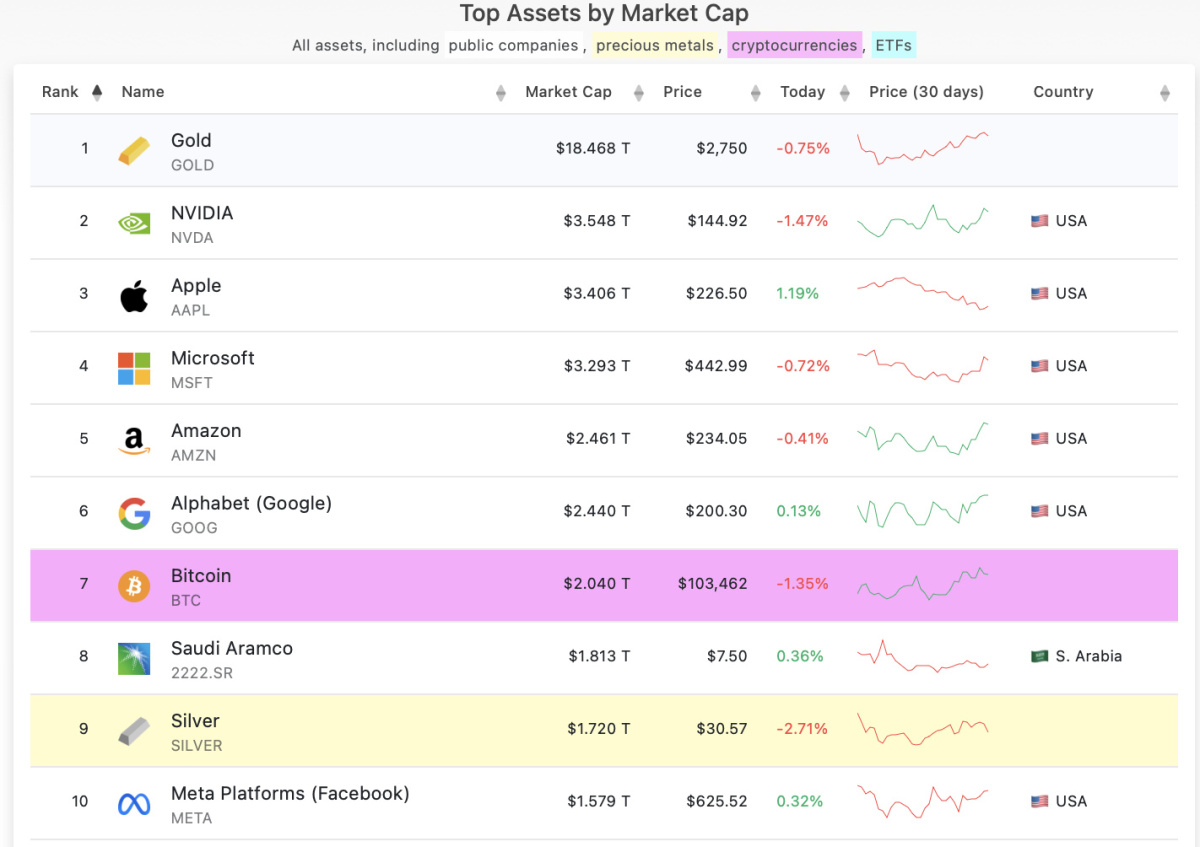Viewport: 1200px width, 847px height.
Task: Sort by Today change using its arrow
Action: coord(845,93)
